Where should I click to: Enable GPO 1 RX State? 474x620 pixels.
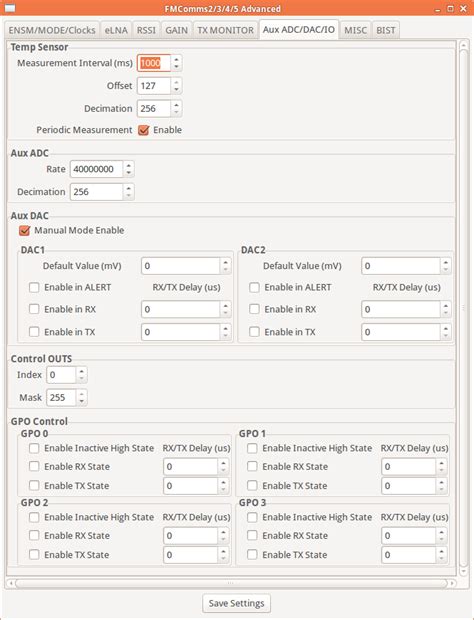(252, 467)
